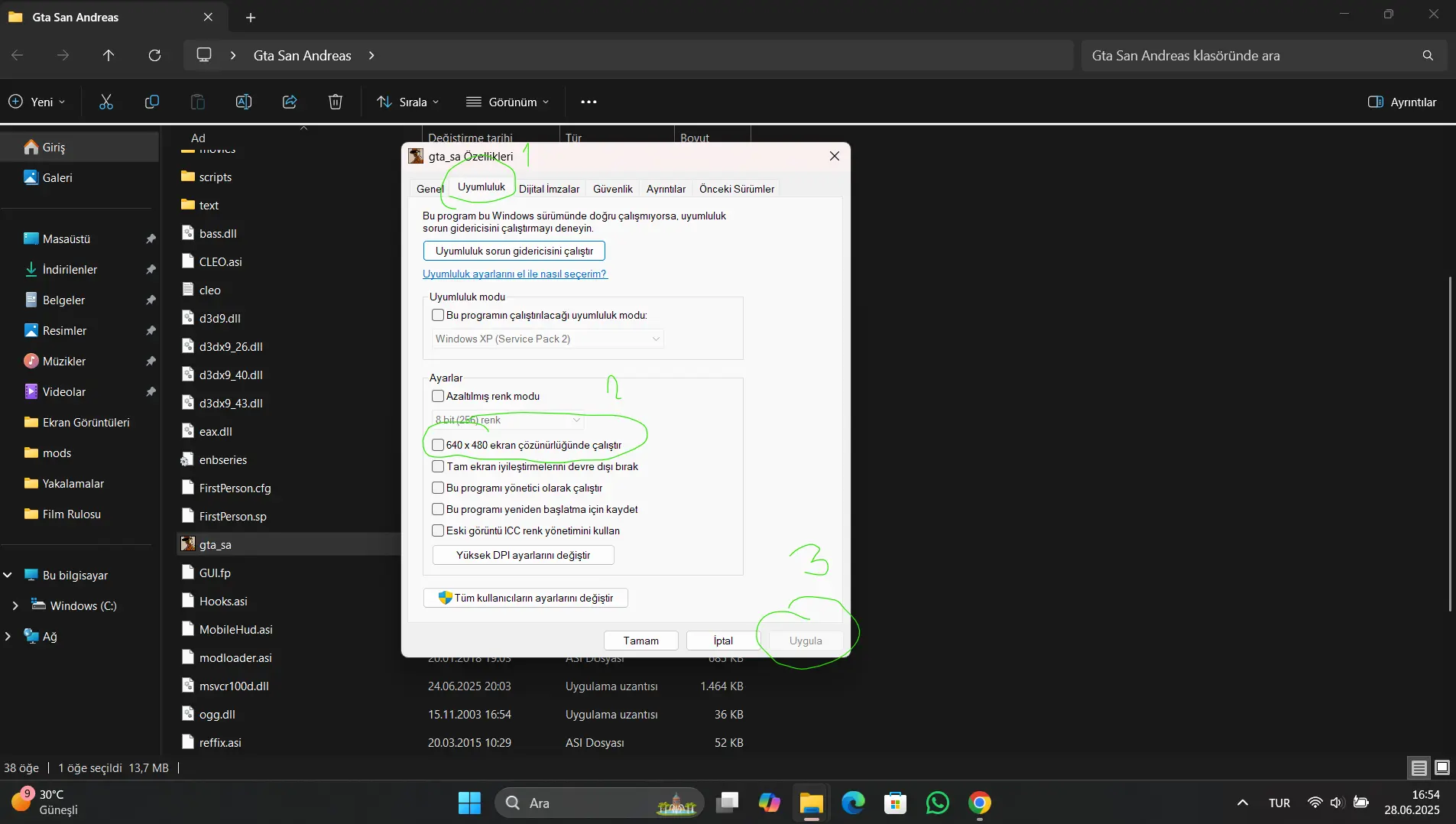Open İndirilenler in the sidebar
This screenshot has height=824, width=1456.
click(x=70, y=269)
